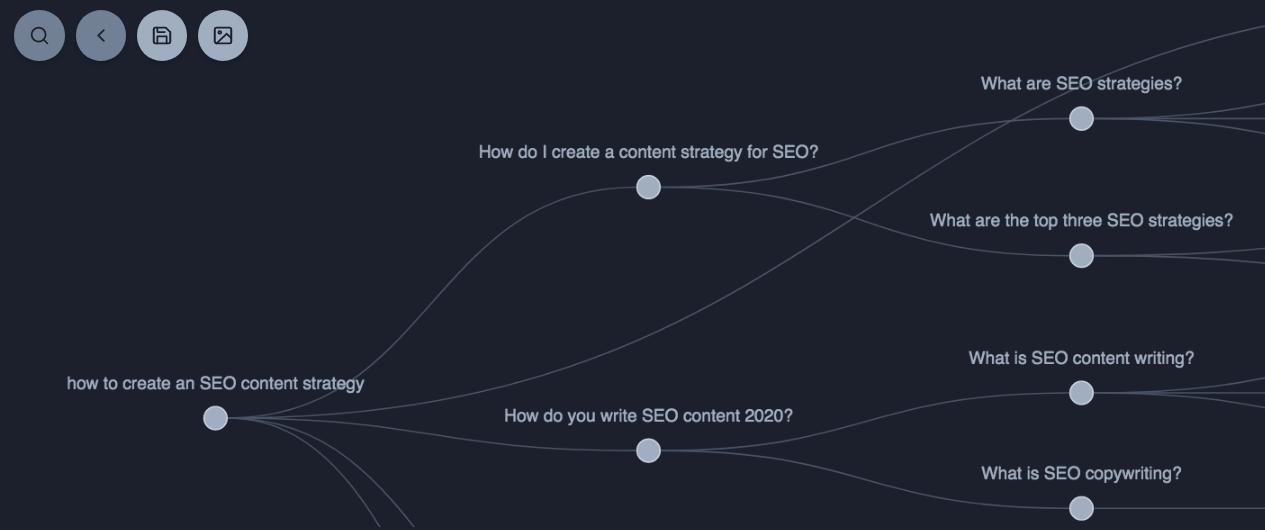Collapse the 'What are the top three SEO strategies?' node
1265x530 pixels.
(1081, 256)
